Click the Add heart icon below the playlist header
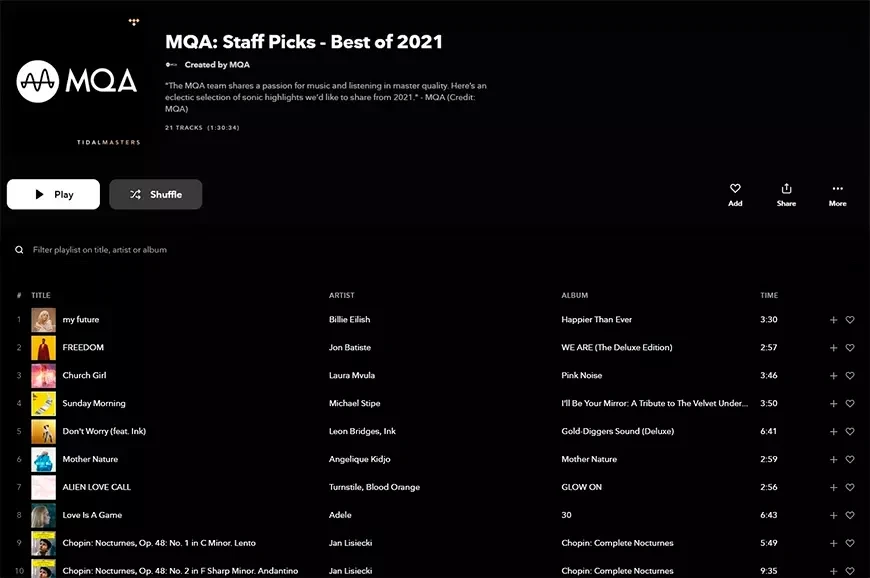Screen dimensions: 870x578 click(x=735, y=189)
